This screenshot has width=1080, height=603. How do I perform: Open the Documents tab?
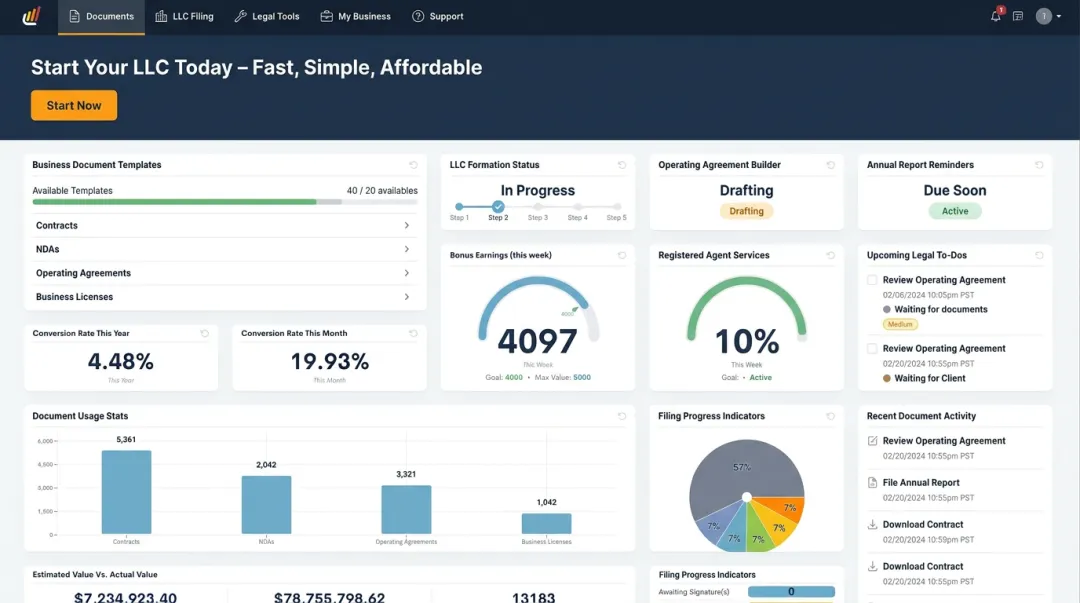[x=101, y=17]
